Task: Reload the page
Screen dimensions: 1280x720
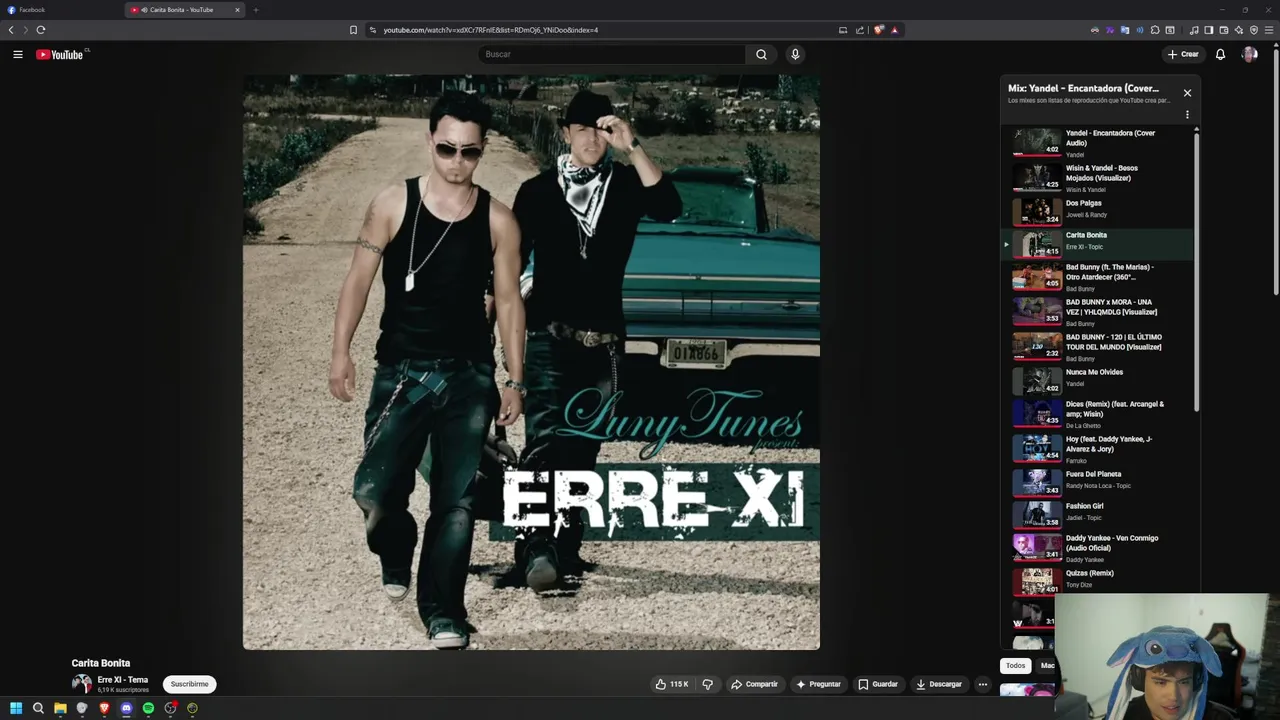Action: (x=41, y=30)
